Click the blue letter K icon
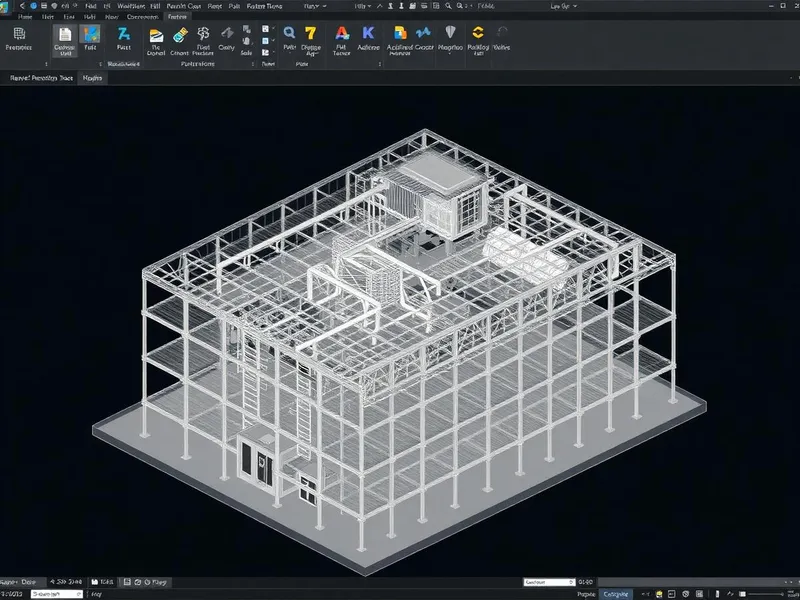Viewport: 800px width, 600px height. pos(368,33)
